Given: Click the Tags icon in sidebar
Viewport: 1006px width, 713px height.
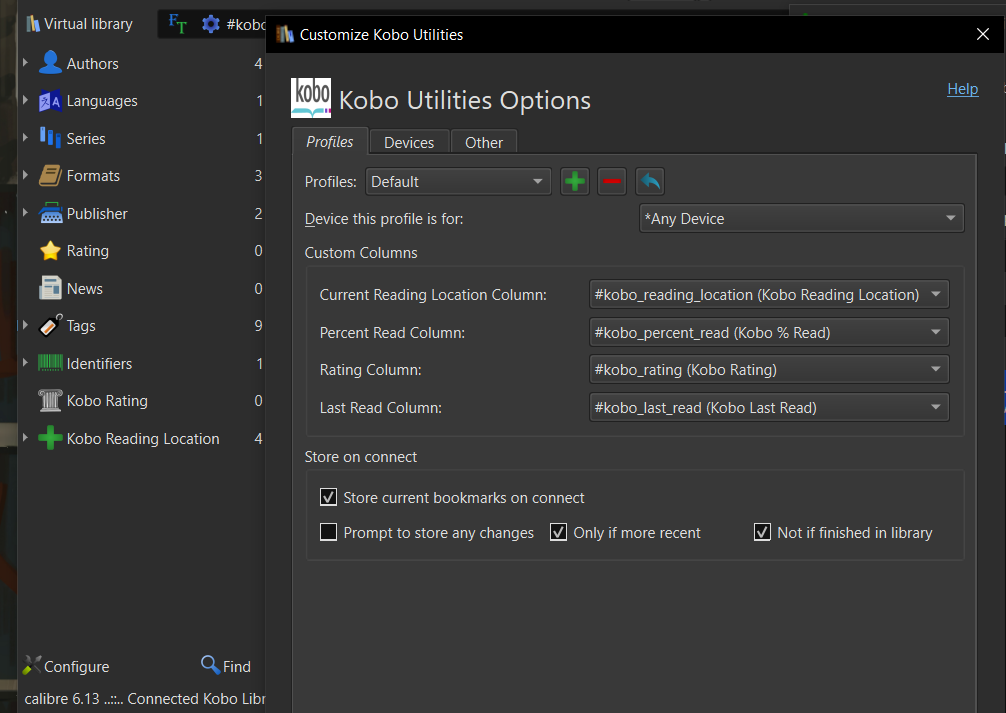Looking at the screenshot, I should click(50, 326).
